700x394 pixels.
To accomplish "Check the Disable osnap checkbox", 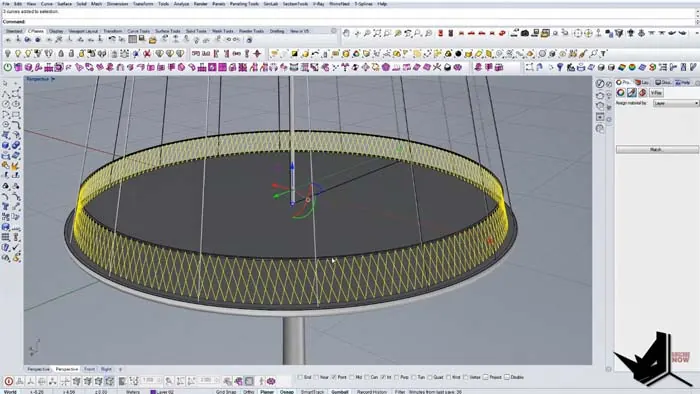I will click(x=507, y=377).
